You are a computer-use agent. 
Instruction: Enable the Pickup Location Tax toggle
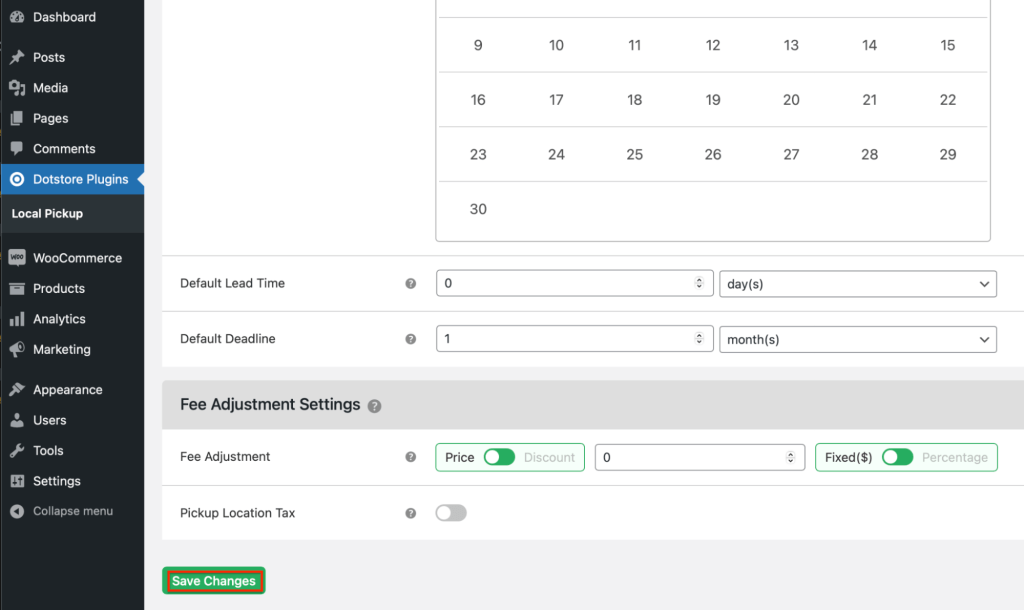(x=451, y=513)
